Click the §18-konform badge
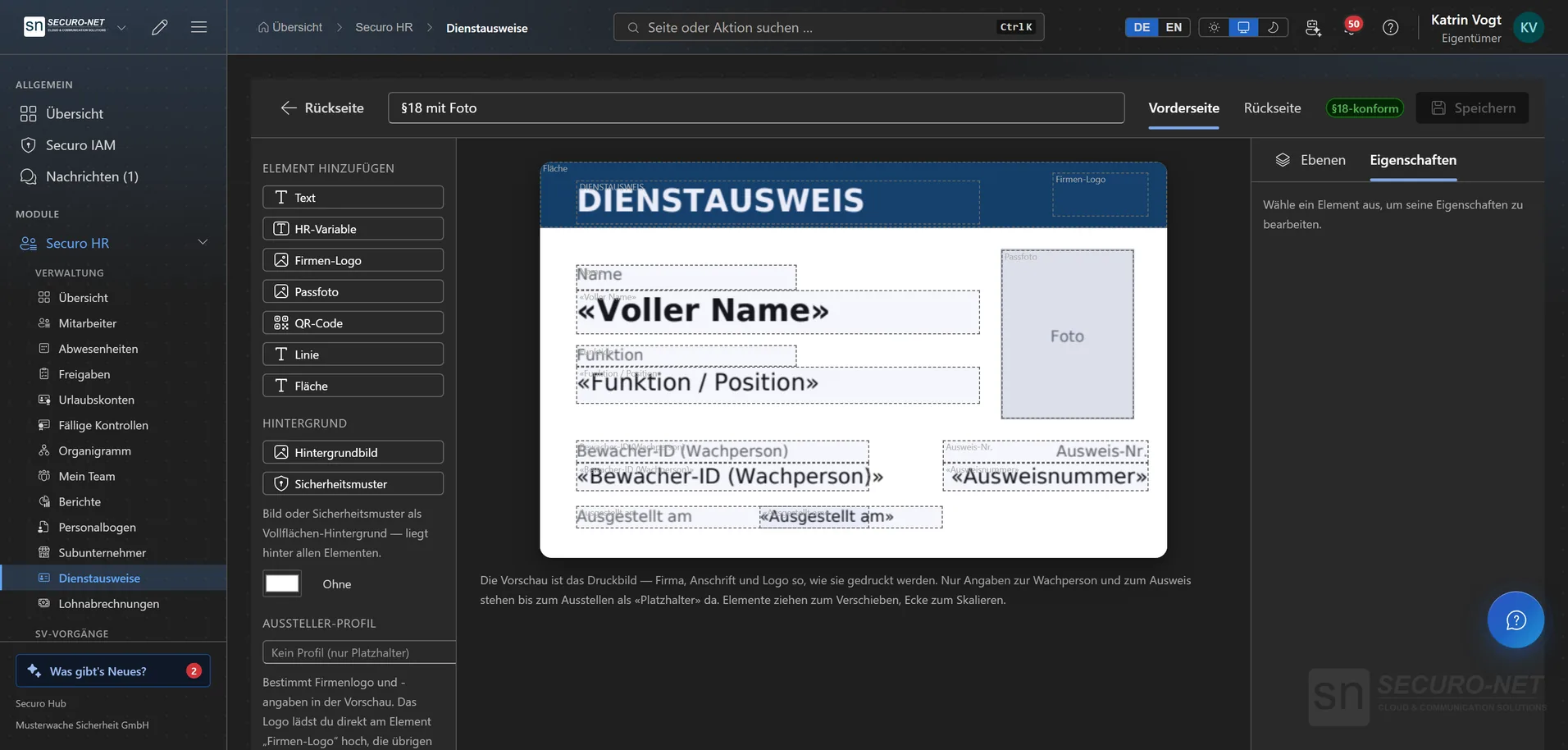This screenshot has height=750, width=1568. 1365,108
